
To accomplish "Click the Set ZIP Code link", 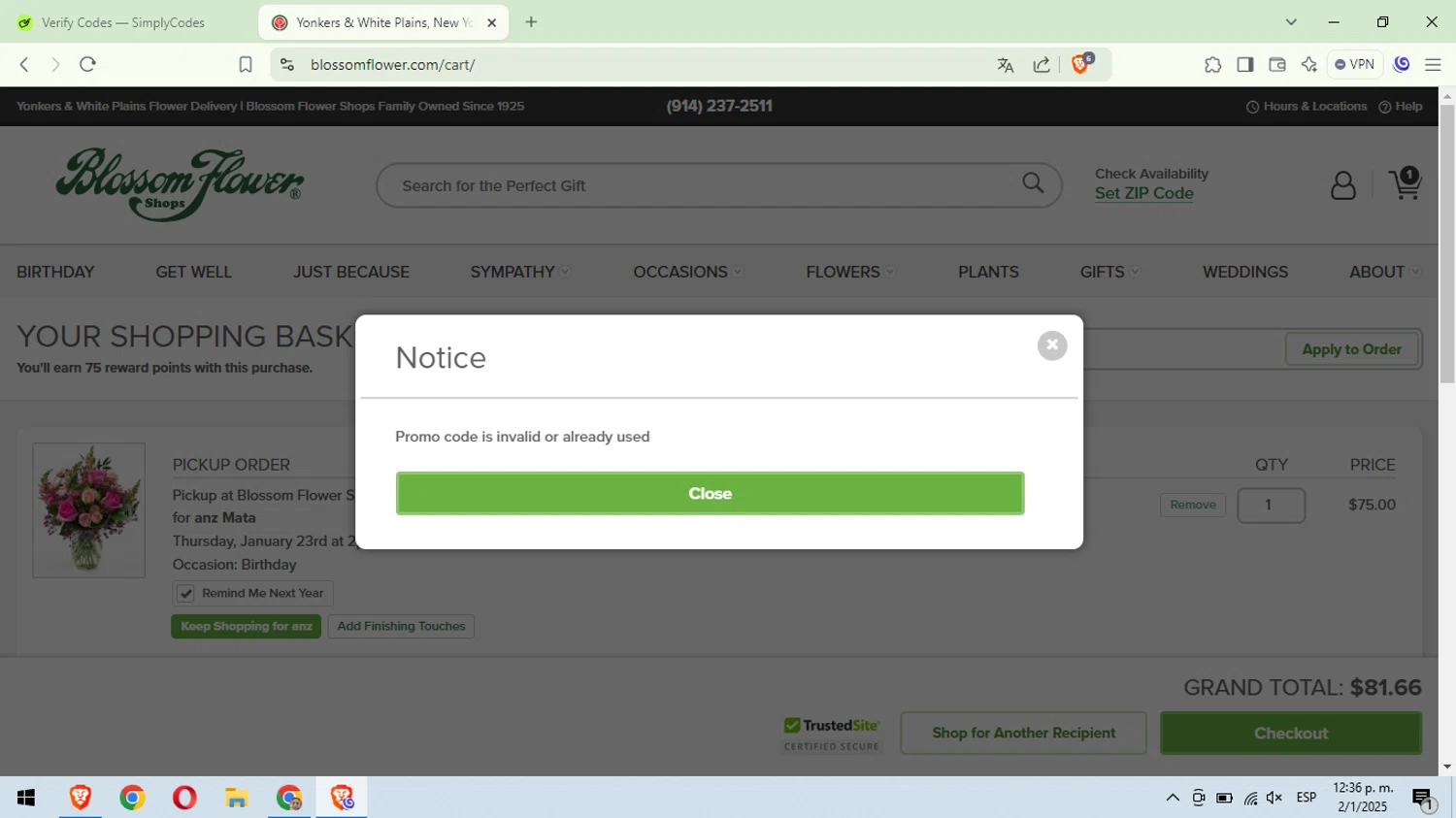I will (1143, 193).
